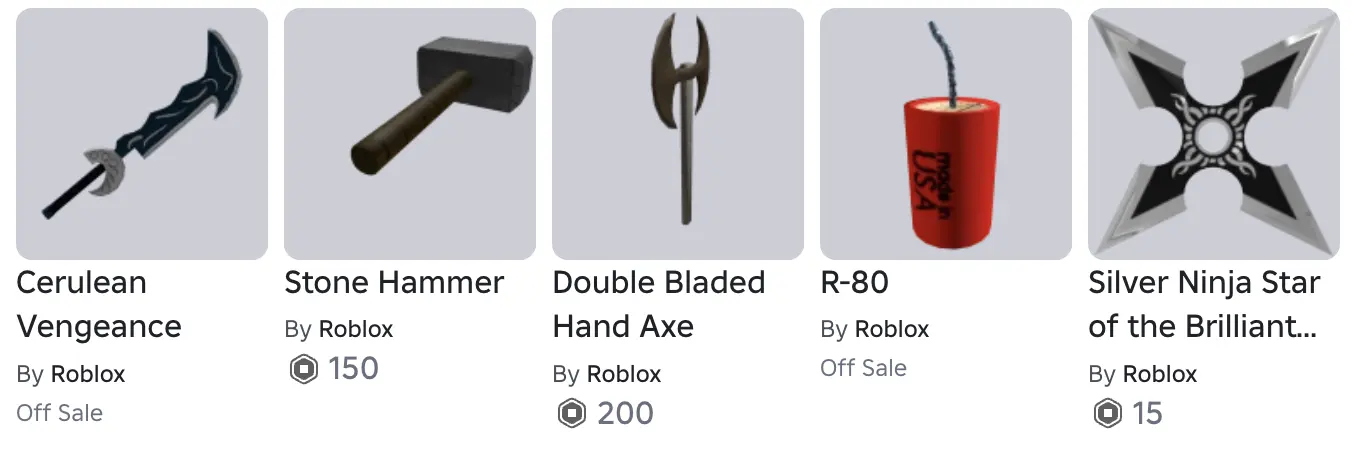This screenshot has width=1352, height=476.
Task: Open the Cerulean Vengeance title link
Action: click(99, 305)
